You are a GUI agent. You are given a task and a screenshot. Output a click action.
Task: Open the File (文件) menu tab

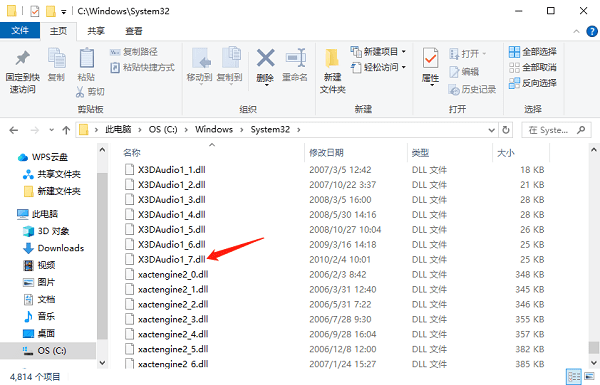[20, 31]
